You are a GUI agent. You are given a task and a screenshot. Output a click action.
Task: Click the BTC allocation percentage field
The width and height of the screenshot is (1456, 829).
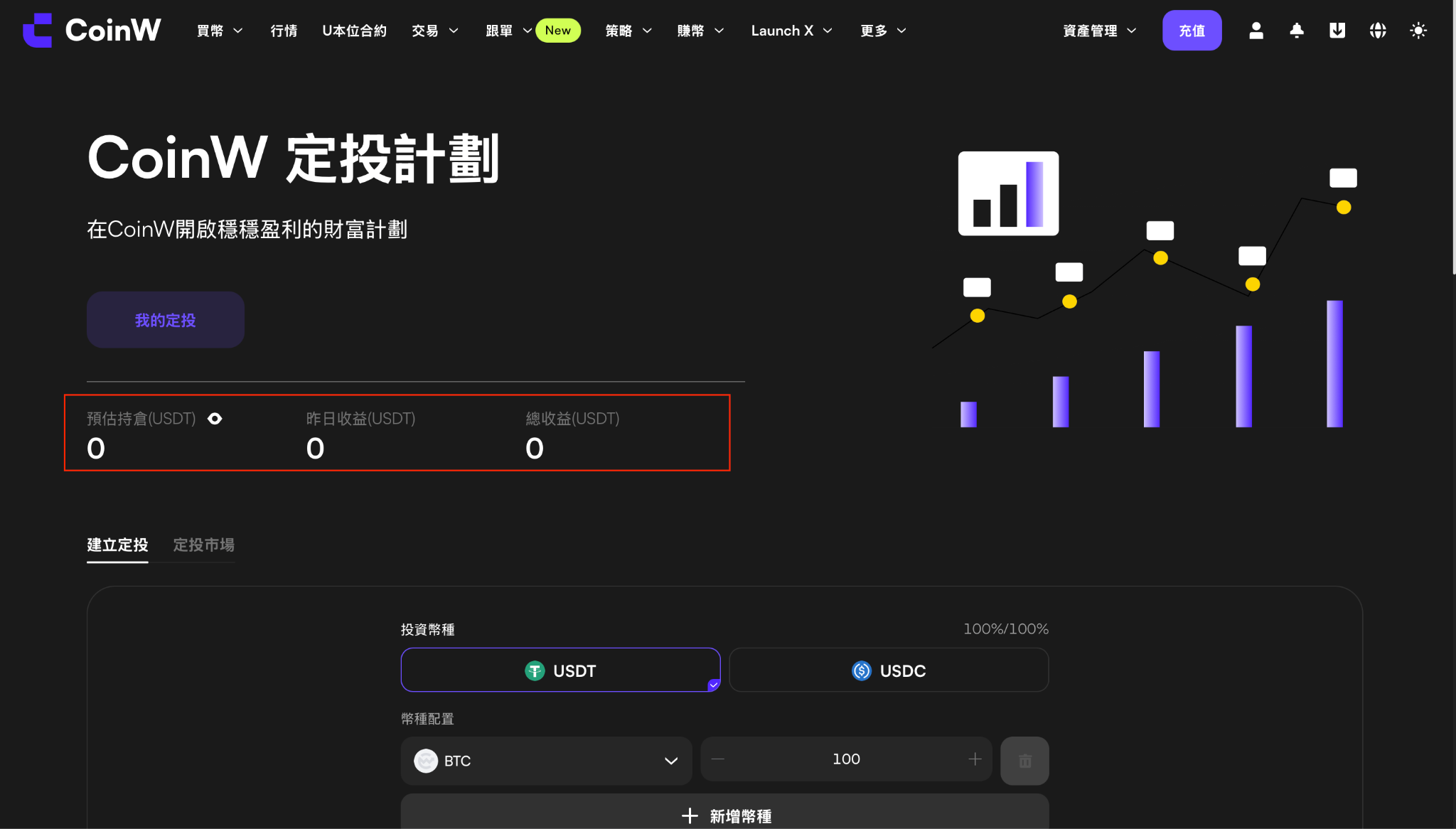pos(846,759)
